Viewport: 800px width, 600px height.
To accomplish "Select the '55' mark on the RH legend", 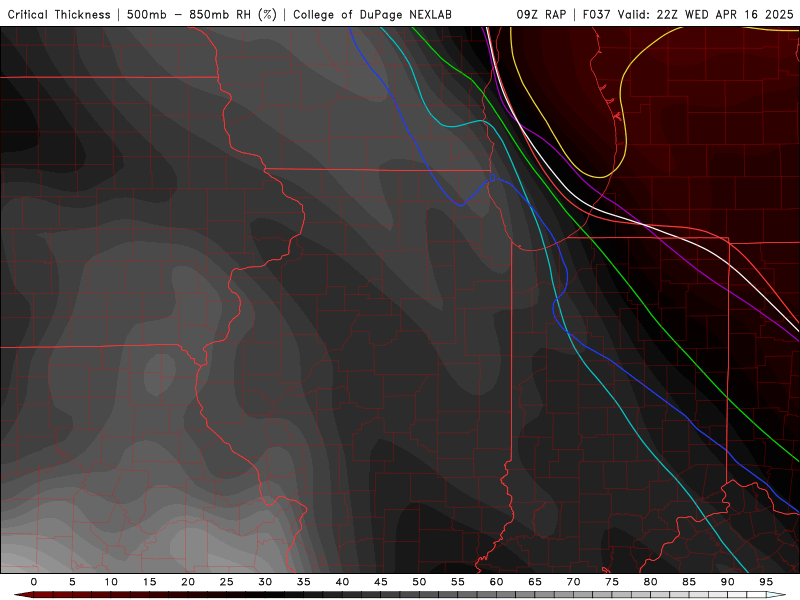I will tap(458, 582).
